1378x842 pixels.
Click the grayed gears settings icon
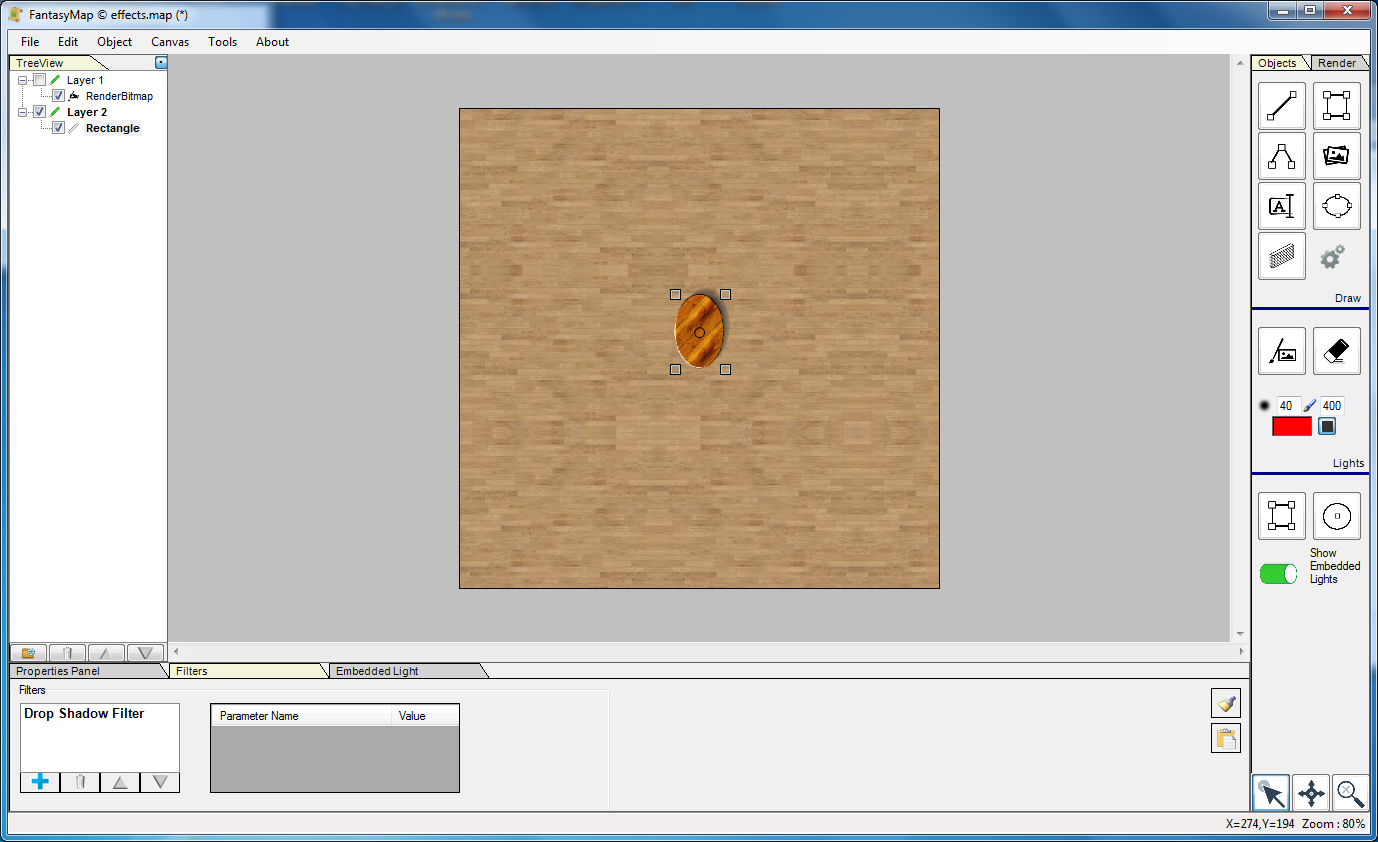pyautogui.click(x=1333, y=257)
